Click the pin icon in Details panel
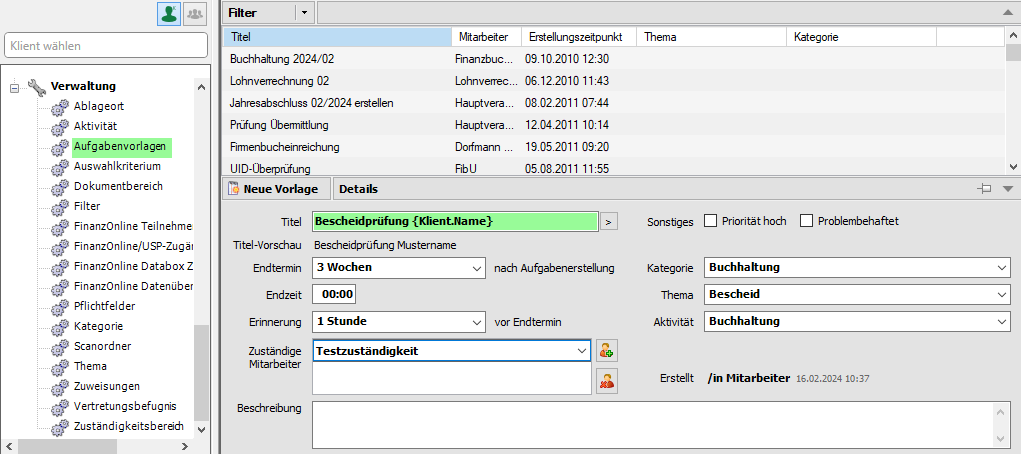Screen dimensions: 1021x454 click(985, 188)
